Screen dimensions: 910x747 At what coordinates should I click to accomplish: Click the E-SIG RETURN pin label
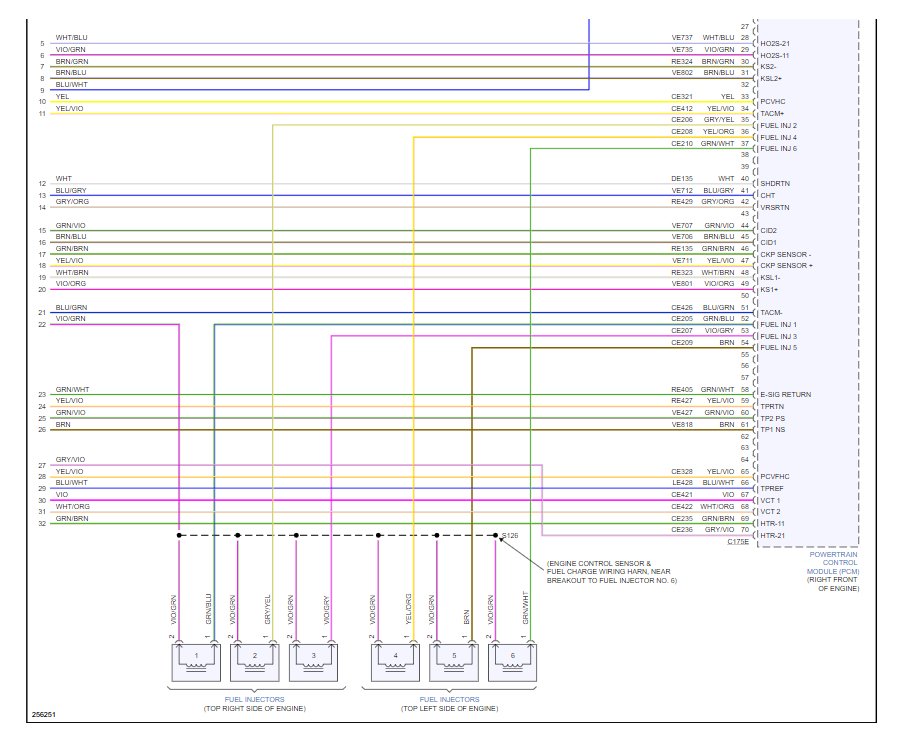[785, 394]
